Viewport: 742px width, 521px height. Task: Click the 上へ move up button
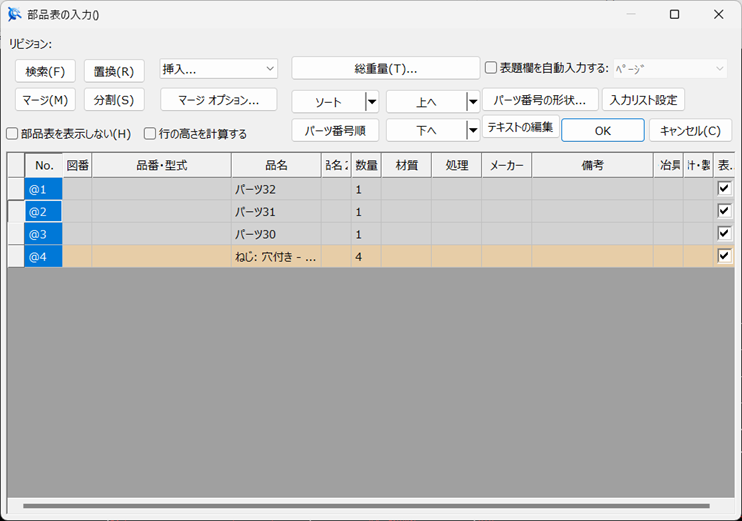pyautogui.click(x=426, y=102)
